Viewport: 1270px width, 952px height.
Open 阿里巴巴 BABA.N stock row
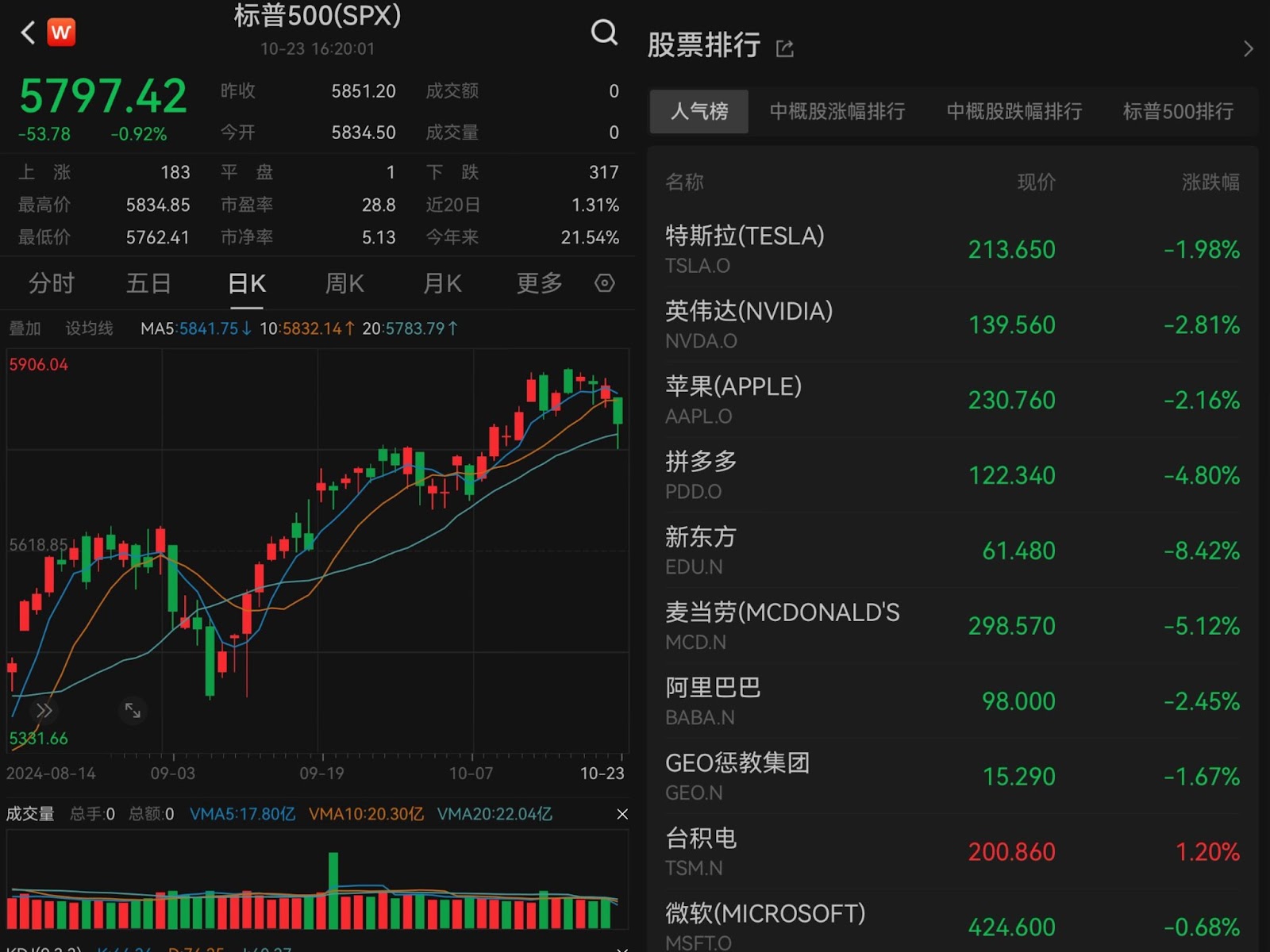(x=952, y=701)
